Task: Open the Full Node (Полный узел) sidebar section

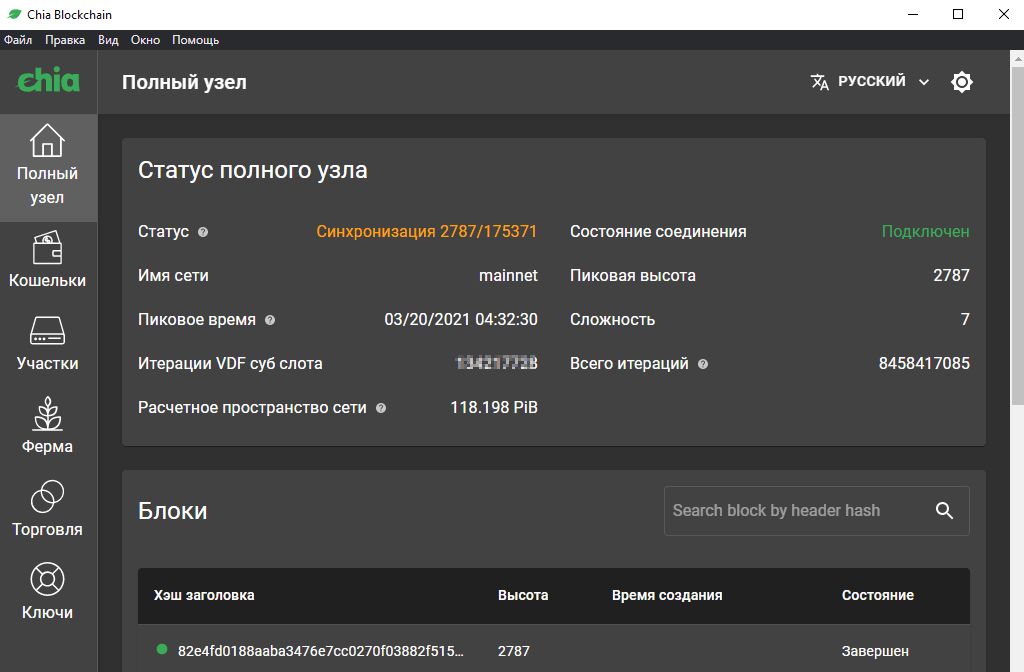Action: [x=48, y=167]
